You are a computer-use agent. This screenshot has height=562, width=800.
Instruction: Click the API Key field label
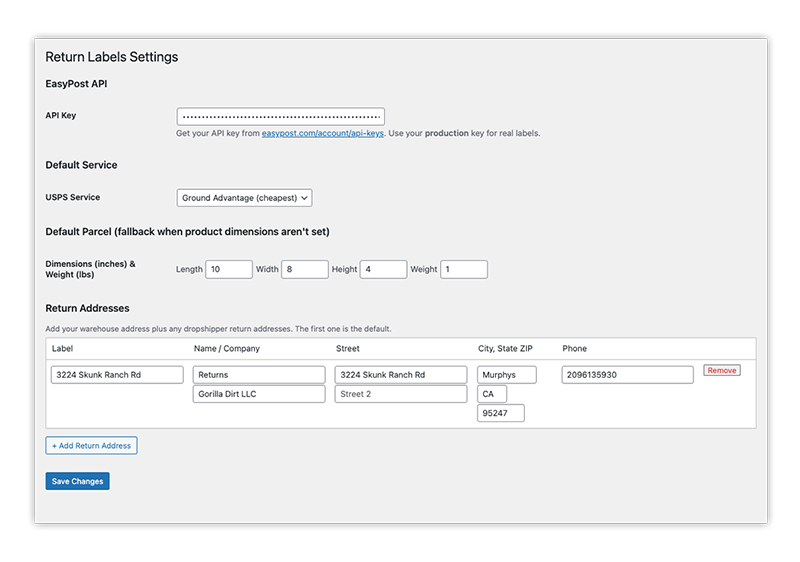click(x=61, y=115)
